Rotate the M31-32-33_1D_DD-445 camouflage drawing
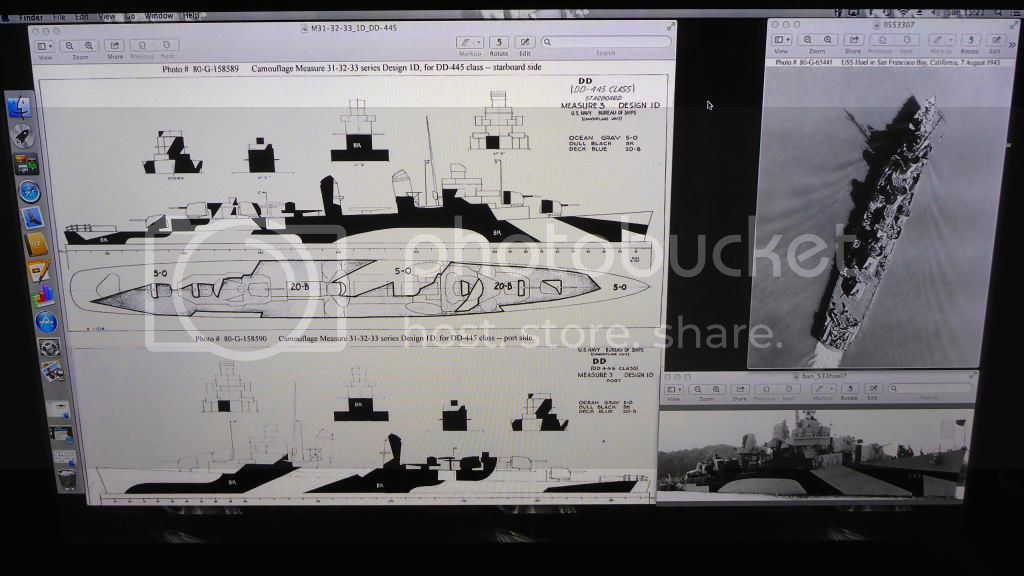The image size is (1024, 576). (499, 42)
